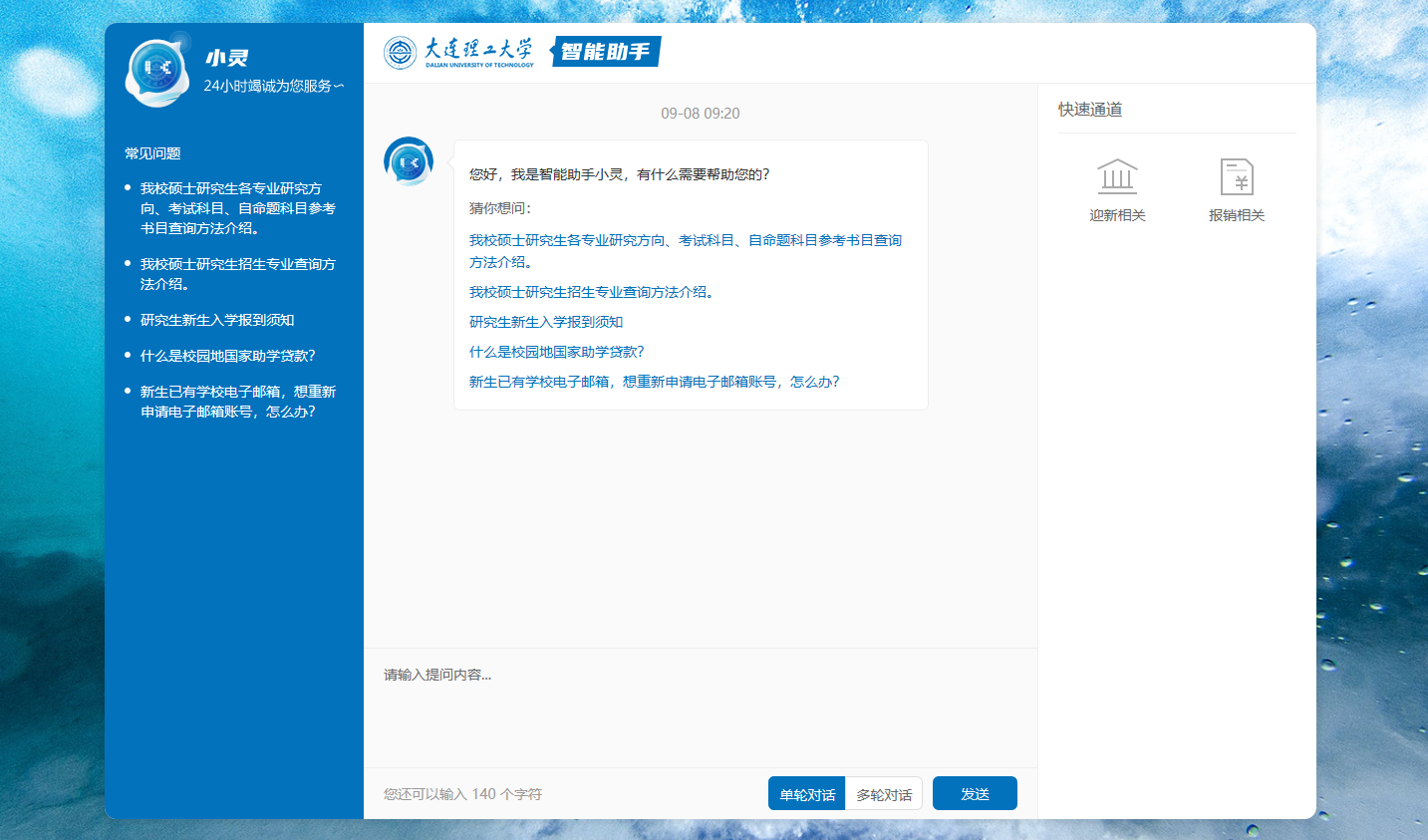The image size is (1428, 840).
Task: Click chat suggestion about 新生已有学校电子邮箱
Action: coord(654,382)
